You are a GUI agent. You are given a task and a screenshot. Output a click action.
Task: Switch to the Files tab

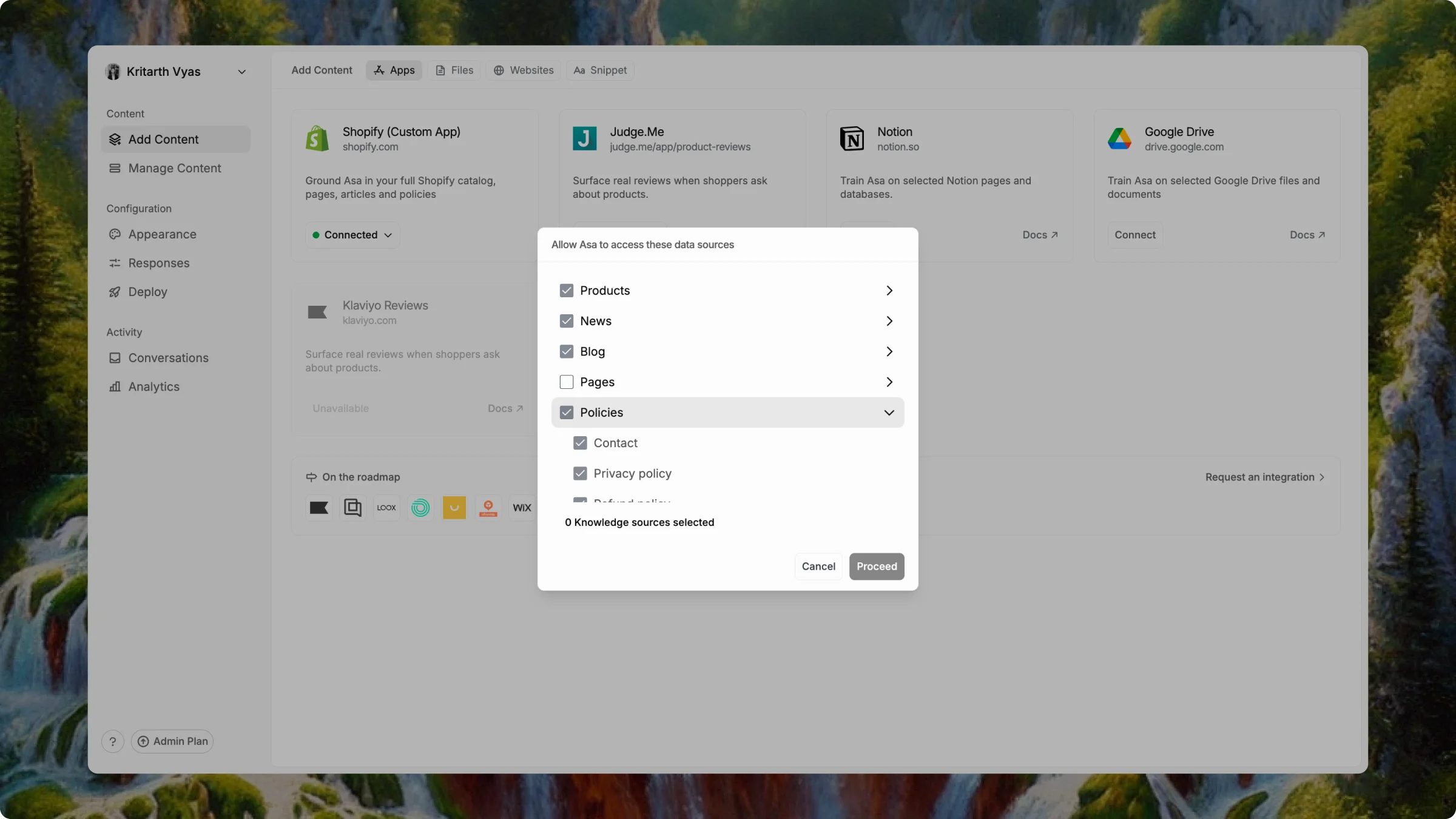[454, 70]
